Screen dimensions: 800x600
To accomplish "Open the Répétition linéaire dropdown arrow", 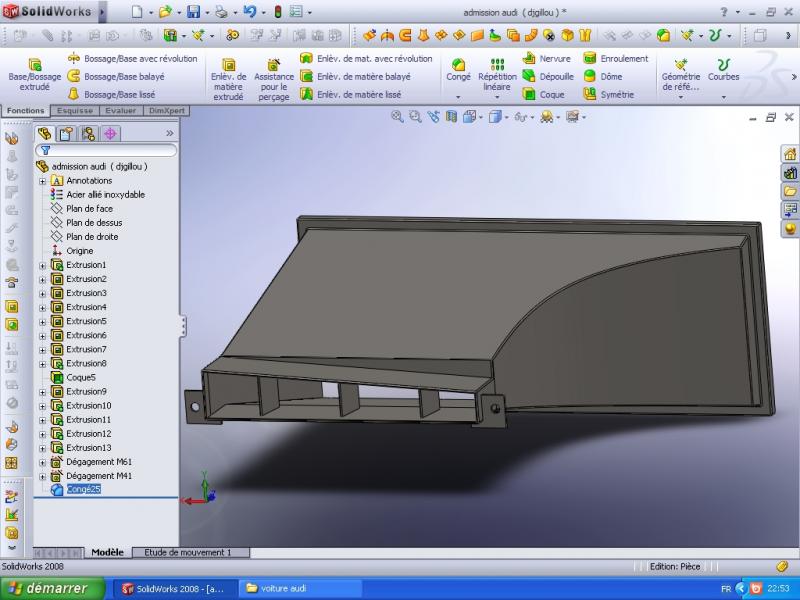I will [497, 97].
